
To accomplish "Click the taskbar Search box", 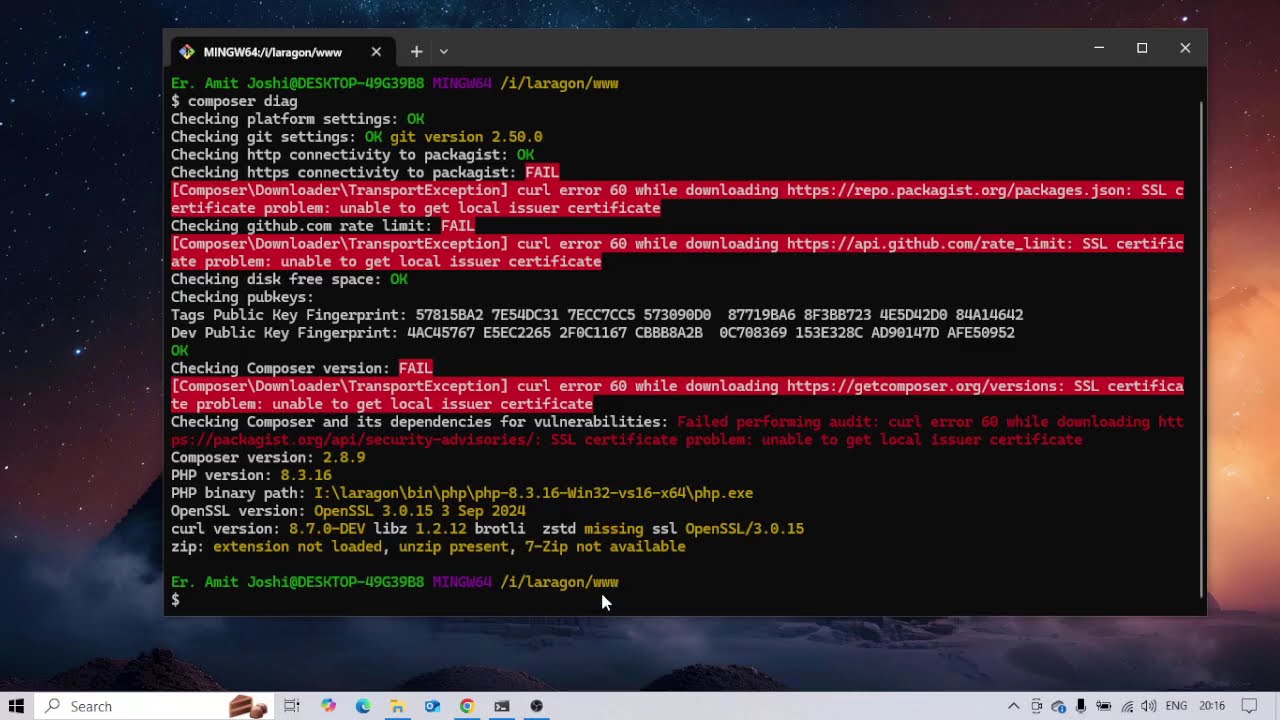I will [155, 706].
